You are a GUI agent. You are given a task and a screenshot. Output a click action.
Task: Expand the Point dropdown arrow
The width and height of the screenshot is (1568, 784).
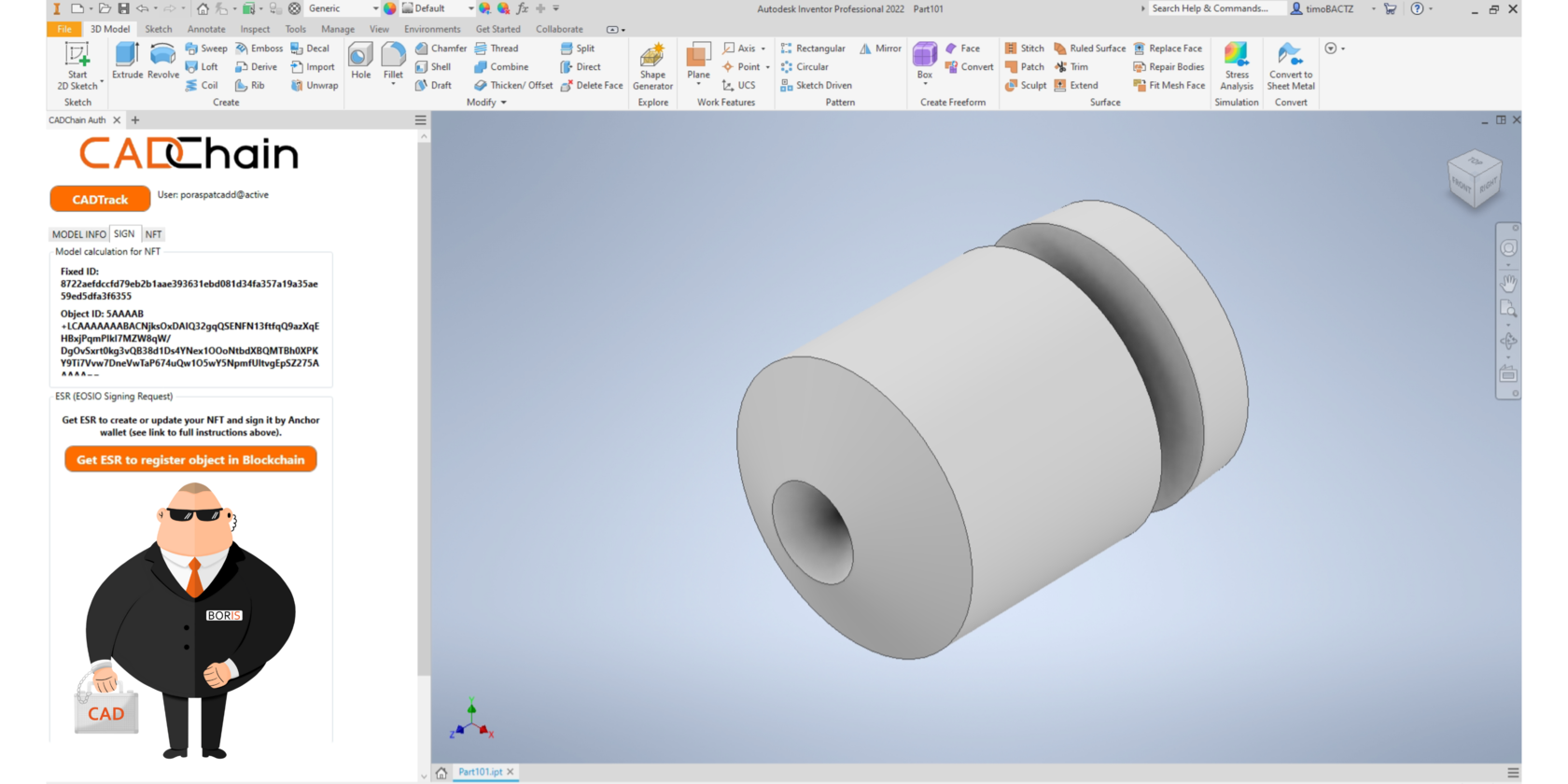[x=768, y=67]
